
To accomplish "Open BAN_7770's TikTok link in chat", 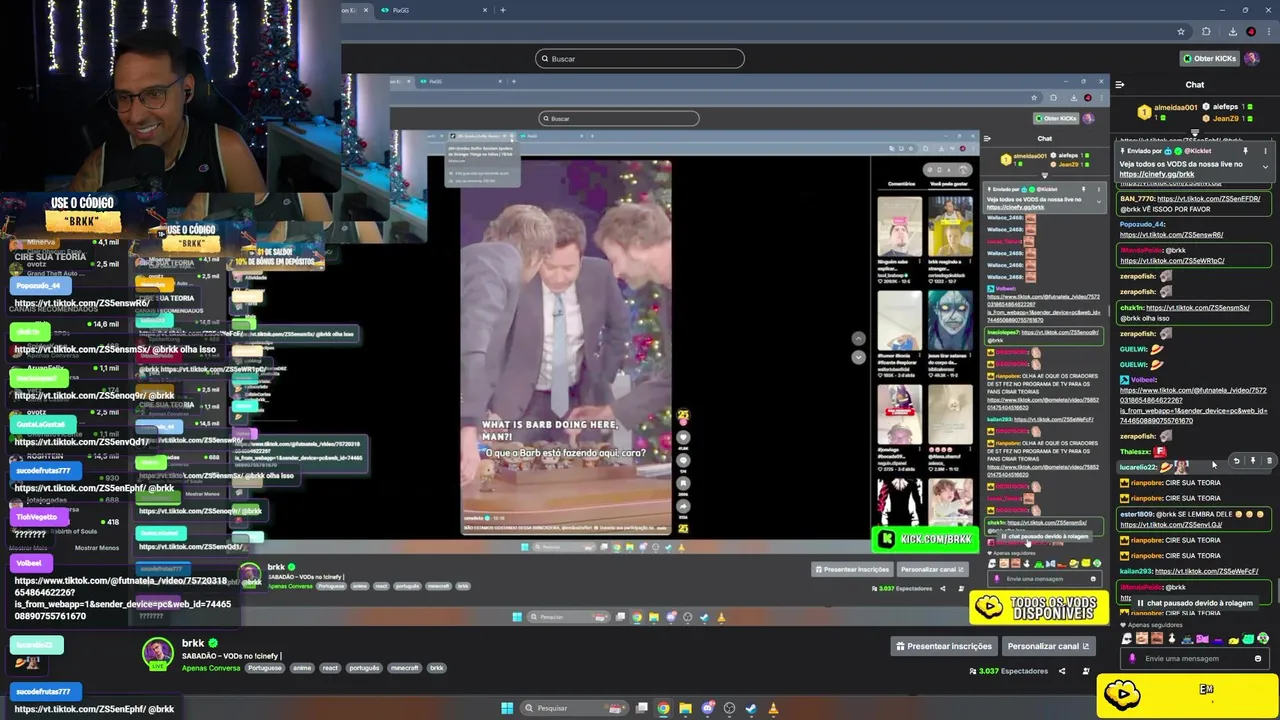I will tap(1208, 199).
